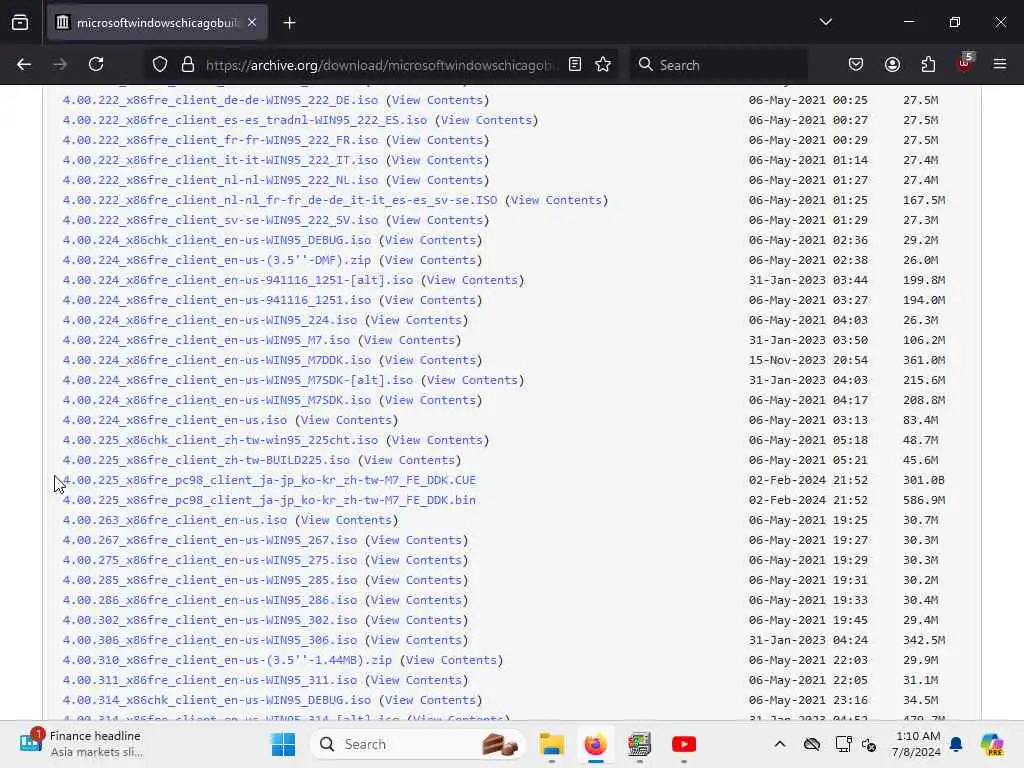View Contents of WIN95_222_ES.iso
1024x768 pixels.
point(487,120)
